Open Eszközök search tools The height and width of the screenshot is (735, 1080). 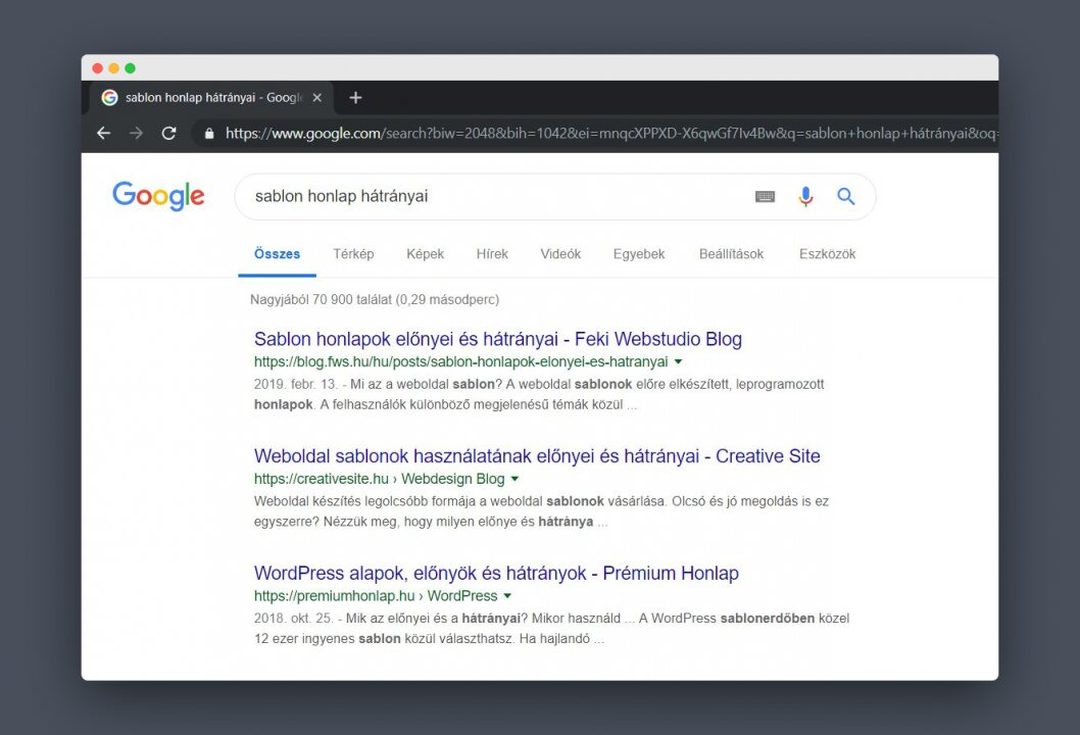coord(827,254)
